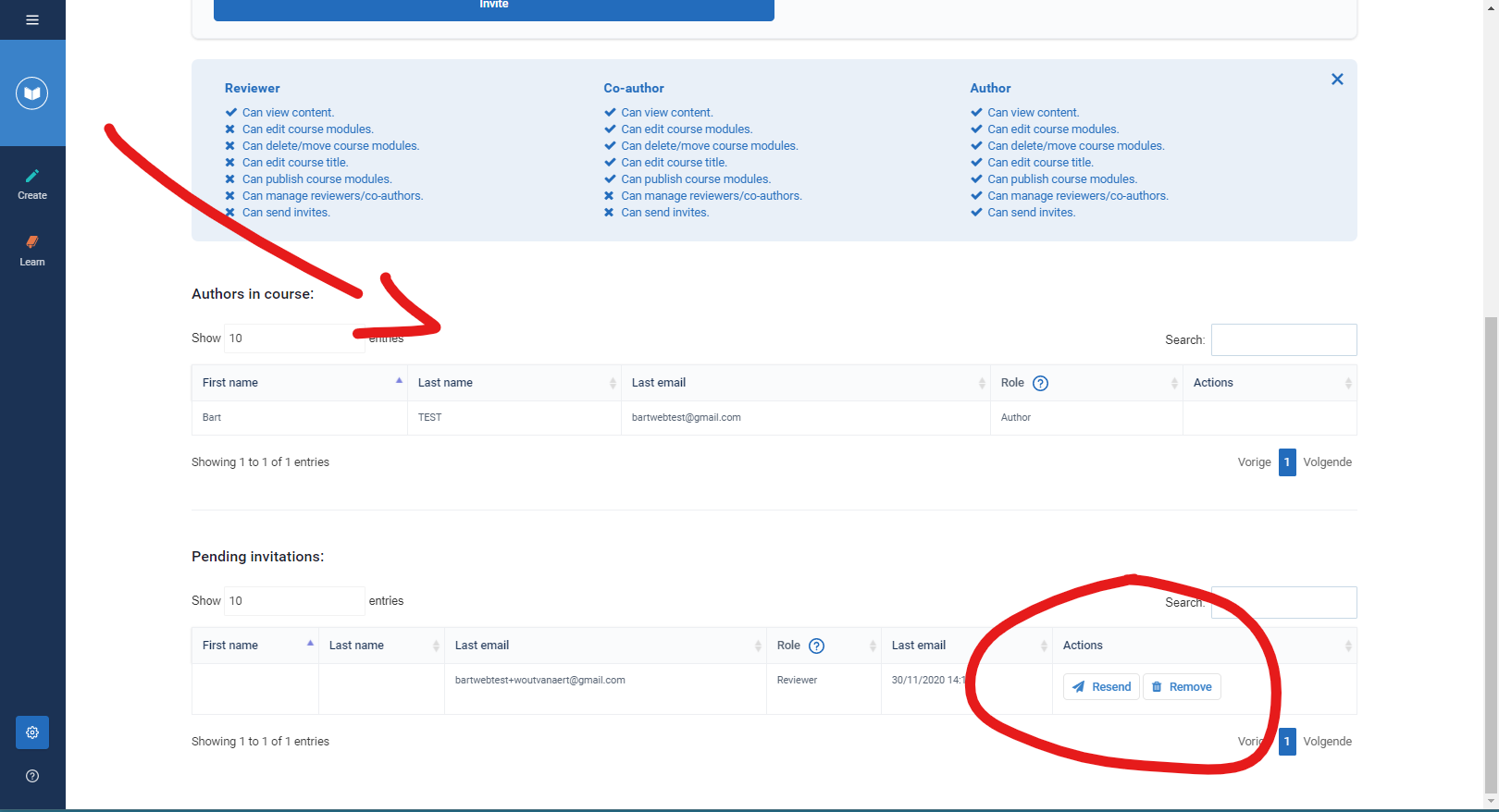The width and height of the screenshot is (1499, 812).
Task: Click the Author heading in info panel
Action: tap(990, 89)
